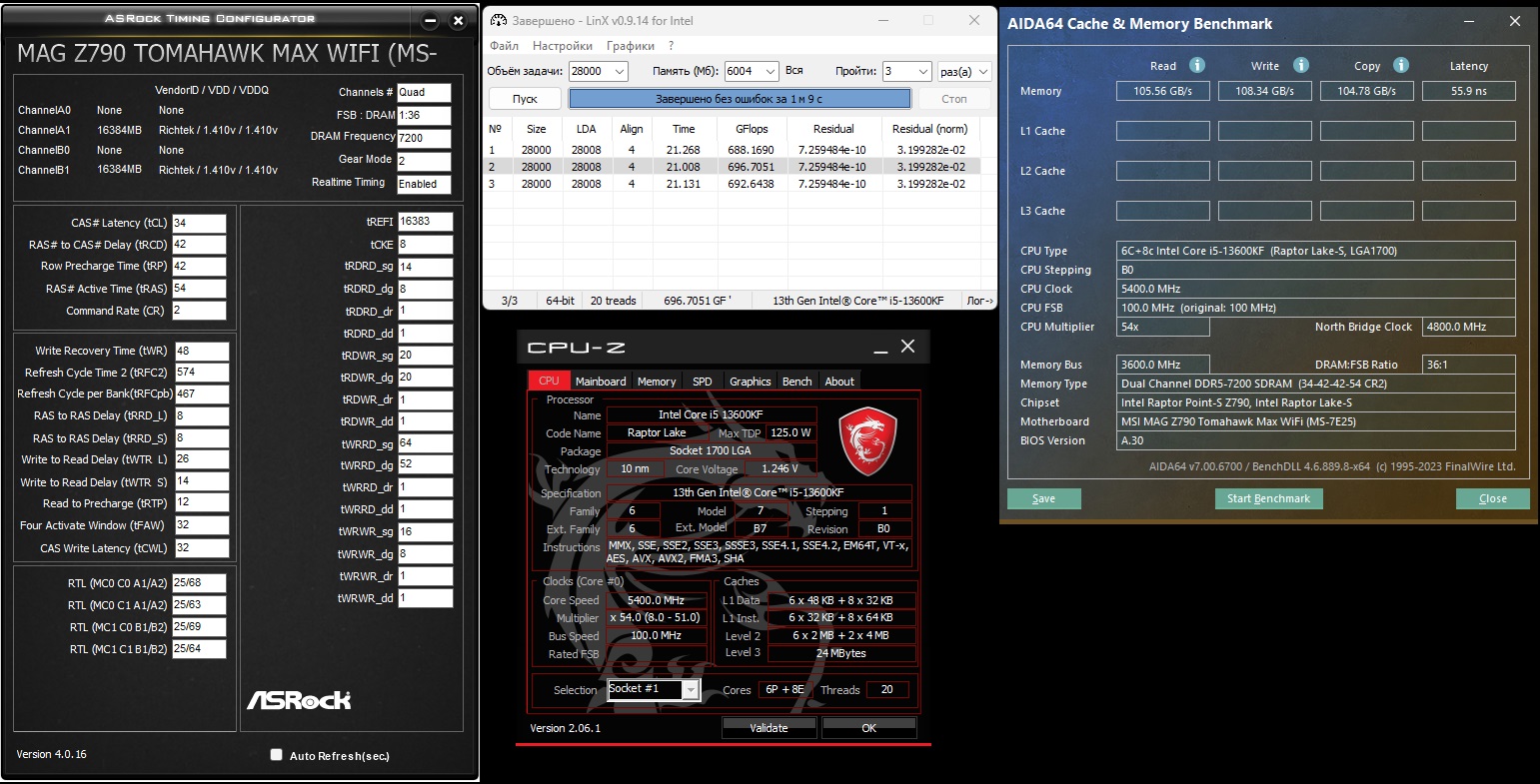Click the Write Recovery Time (tWR) field

201,351
